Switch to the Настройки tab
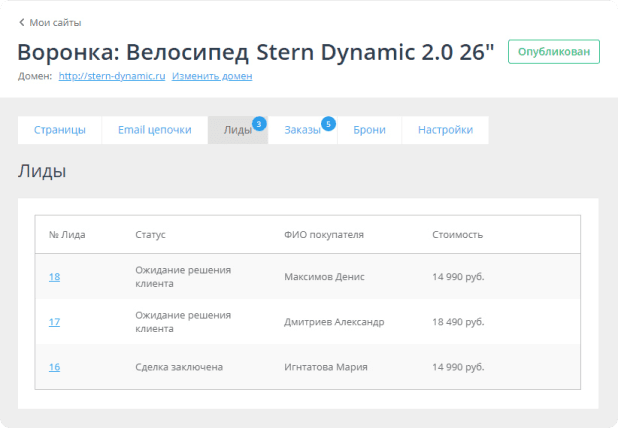 [445, 131]
